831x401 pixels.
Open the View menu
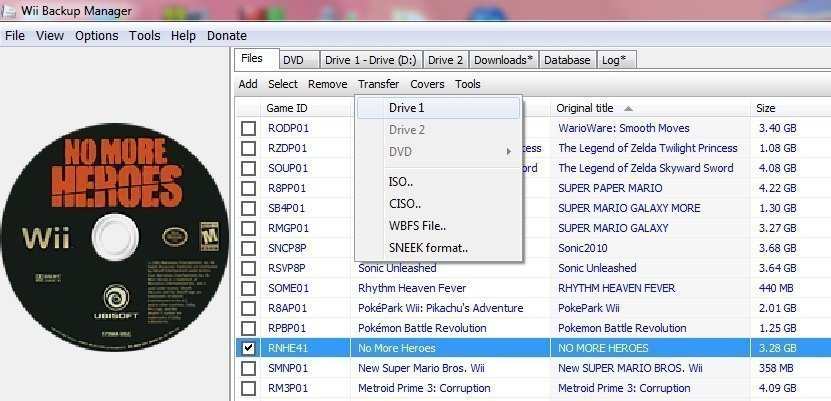pyautogui.click(x=50, y=35)
